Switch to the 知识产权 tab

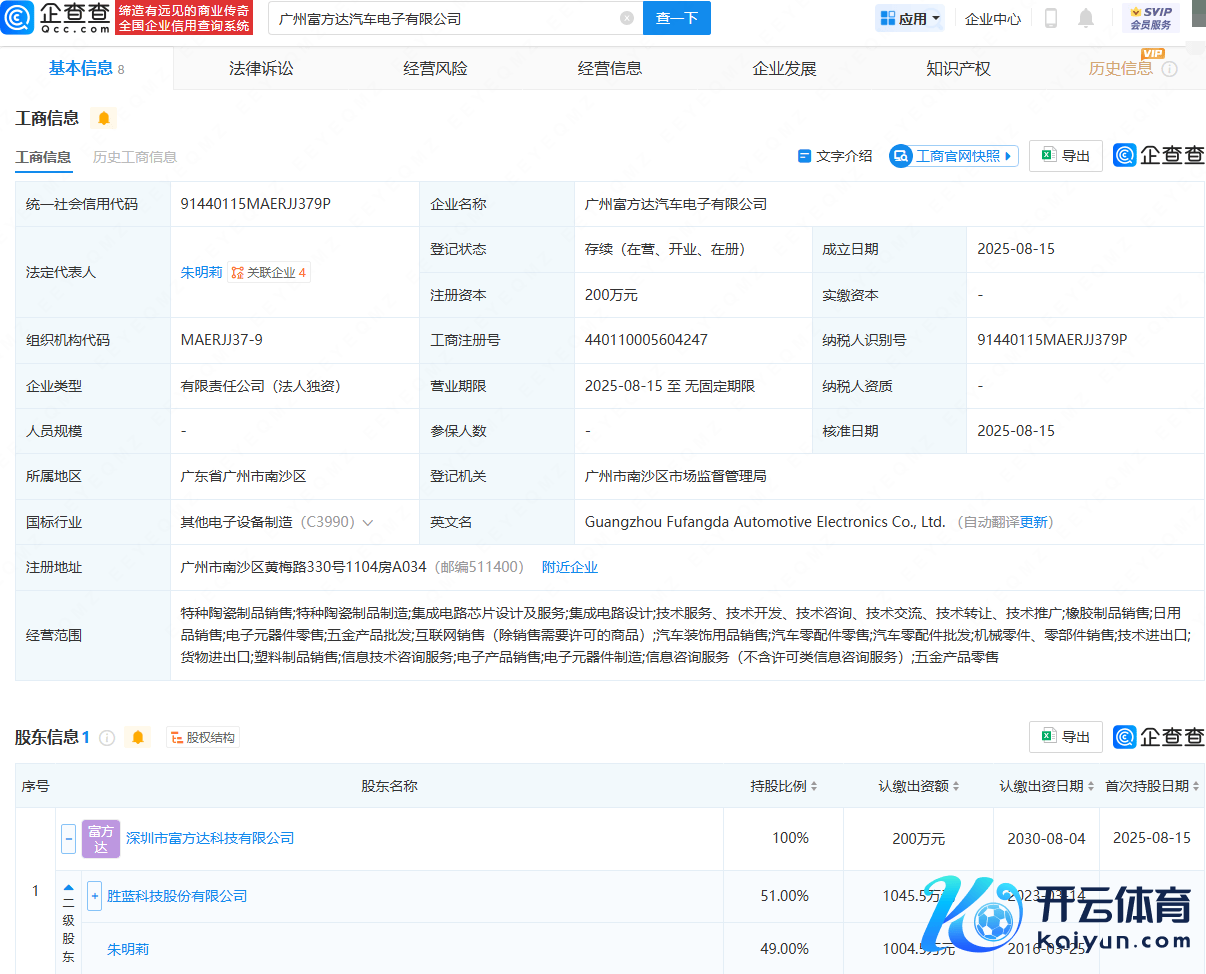pyautogui.click(x=958, y=68)
